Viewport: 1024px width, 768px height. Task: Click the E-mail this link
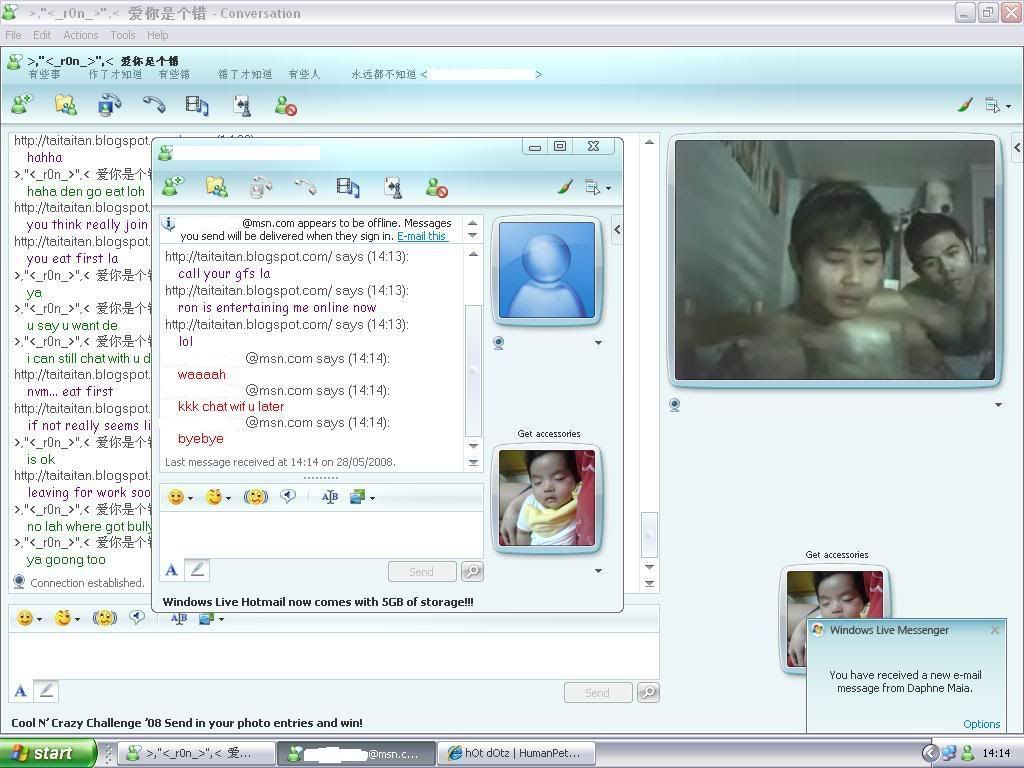point(422,236)
